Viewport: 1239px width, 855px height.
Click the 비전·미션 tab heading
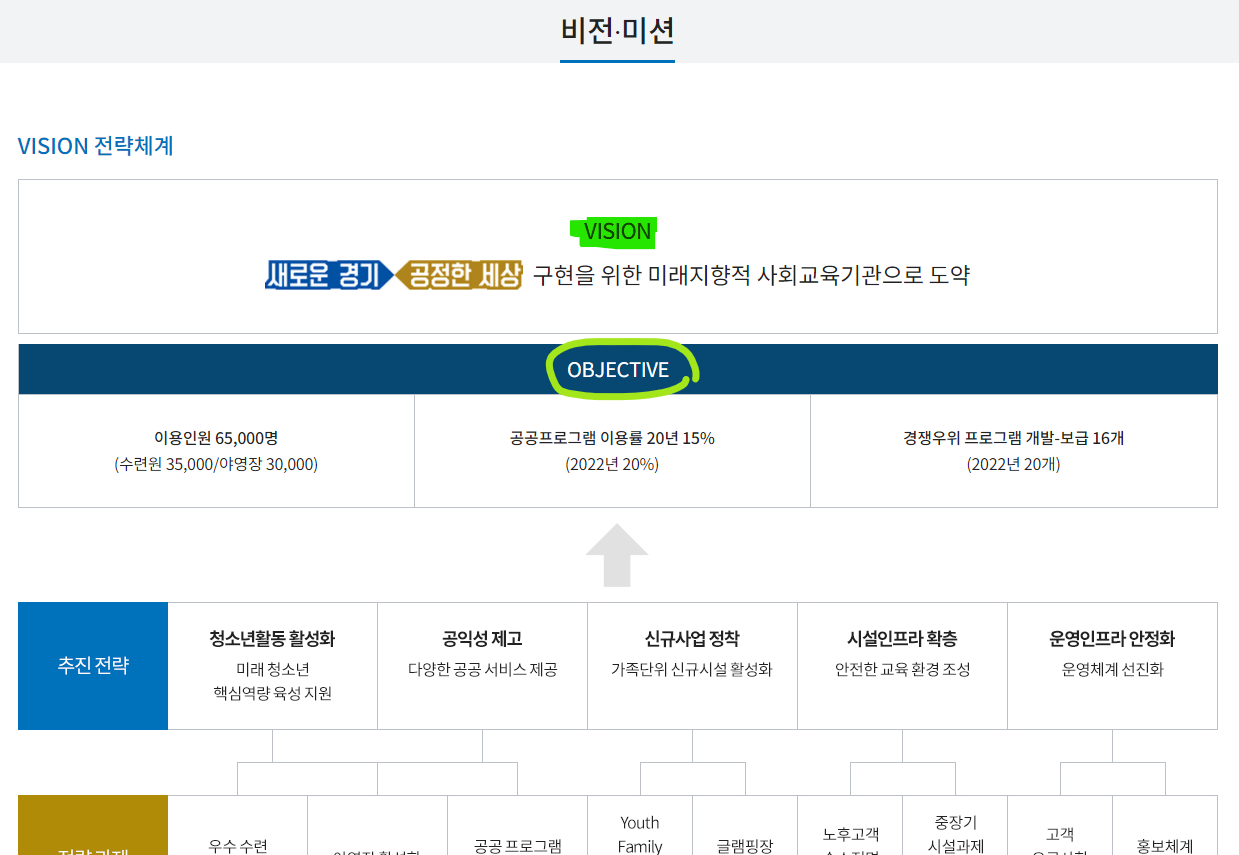pos(617,31)
